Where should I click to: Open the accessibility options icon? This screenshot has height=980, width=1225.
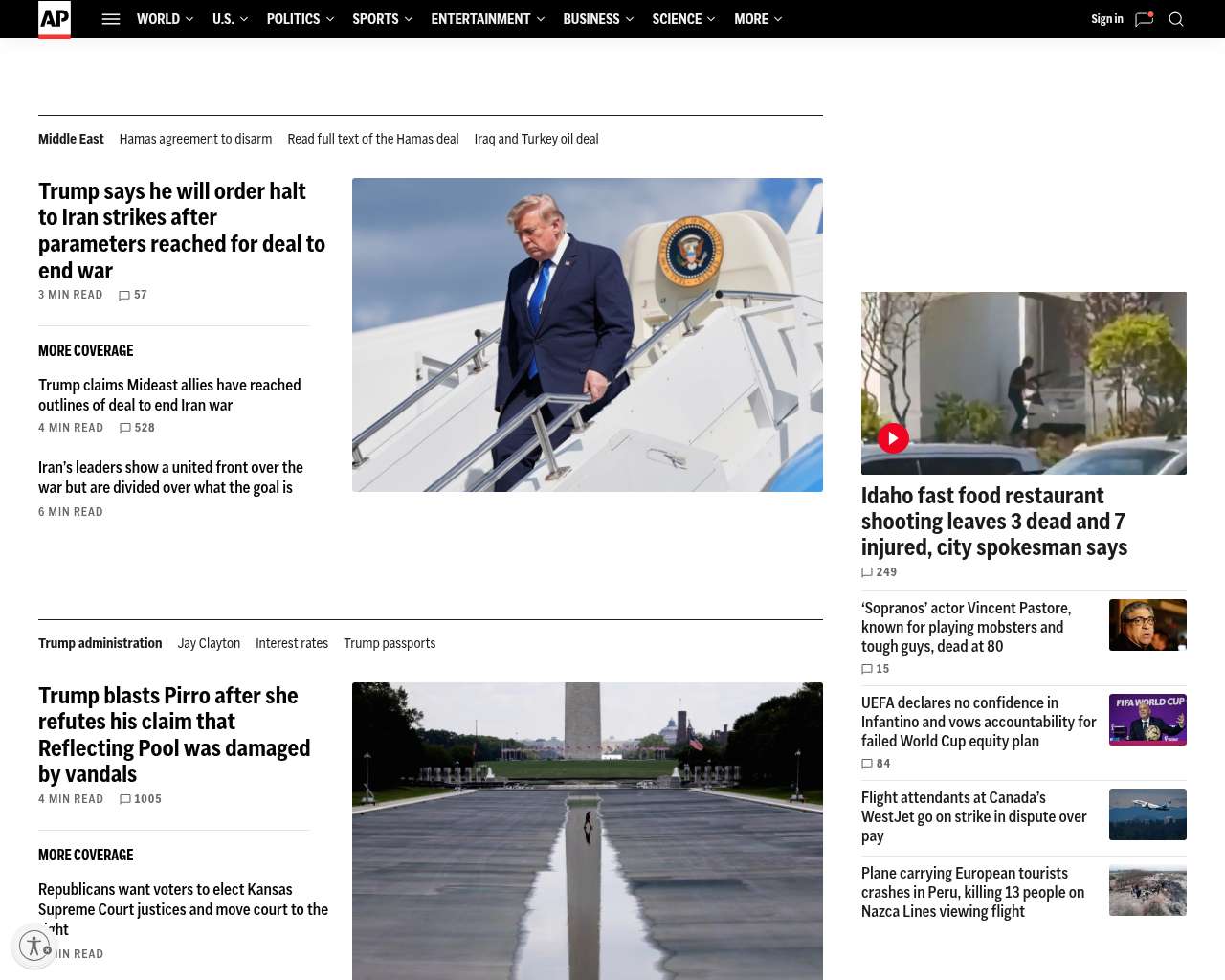tap(34, 946)
